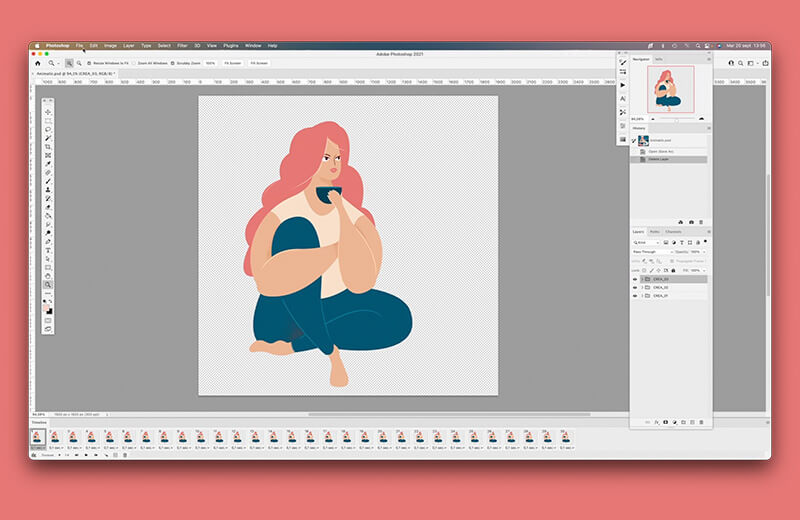
Task: Expand the CREA_02 layer group
Action: [642, 288]
